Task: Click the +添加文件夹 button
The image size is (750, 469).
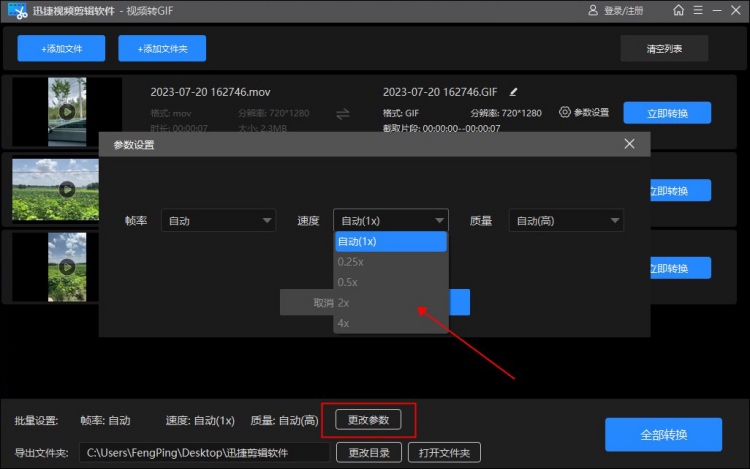Action: click(162, 48)
